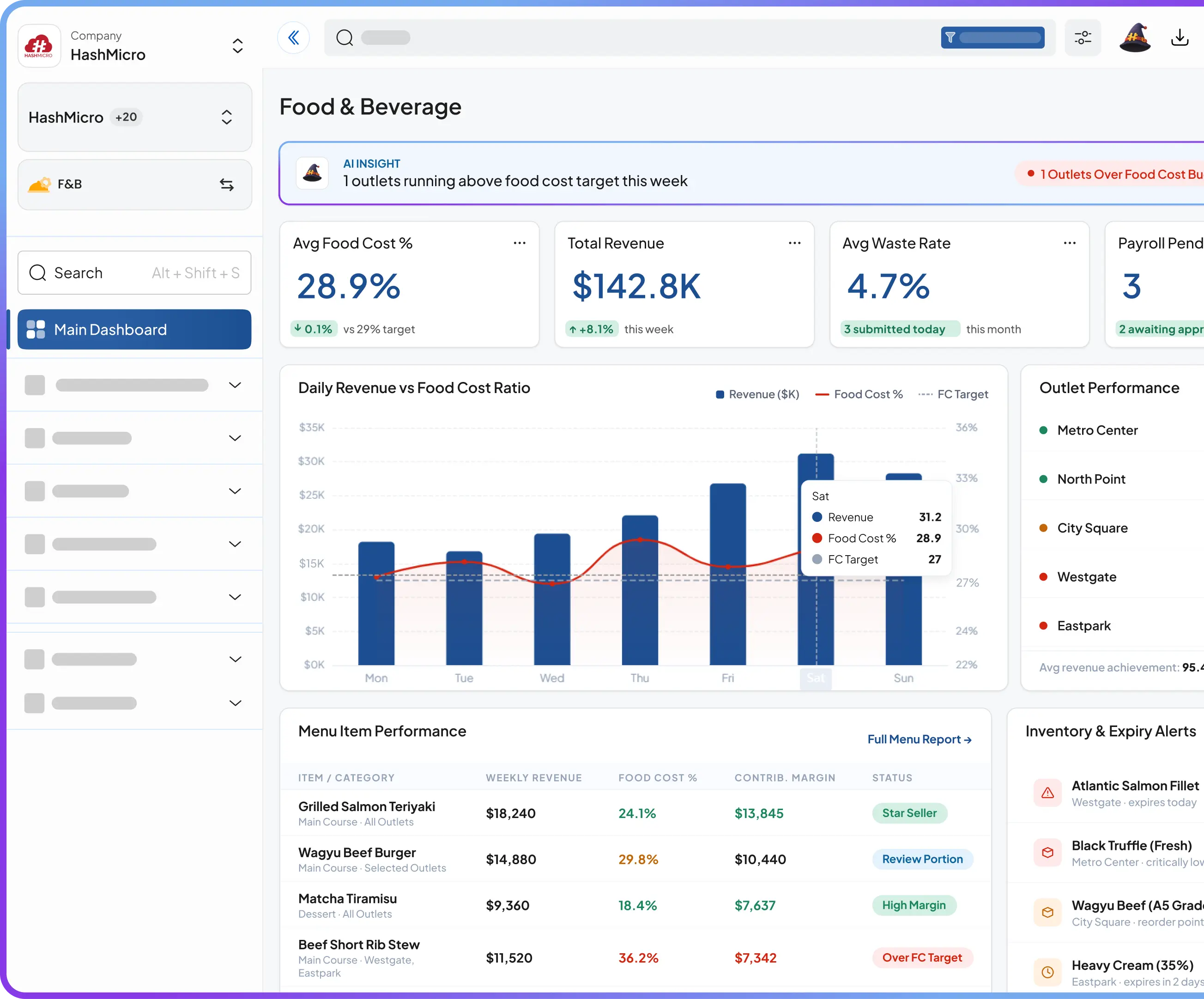
Task: Select Main Dashboard menu item
Action: (x=135, y=330)
